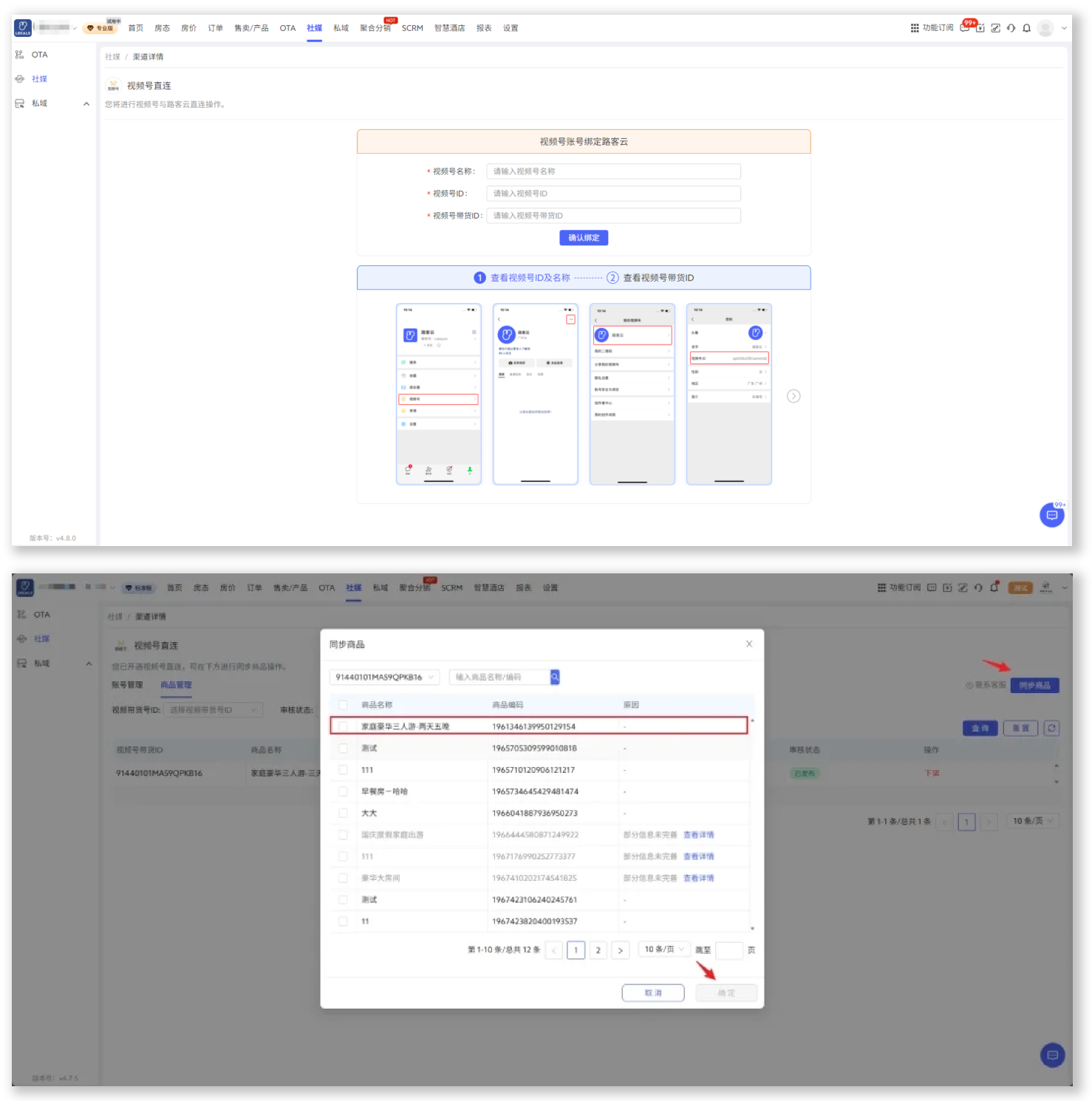Click the 视频号带货ID input field in binding form
This screenshot has width=1092, height=1101.
613,216
